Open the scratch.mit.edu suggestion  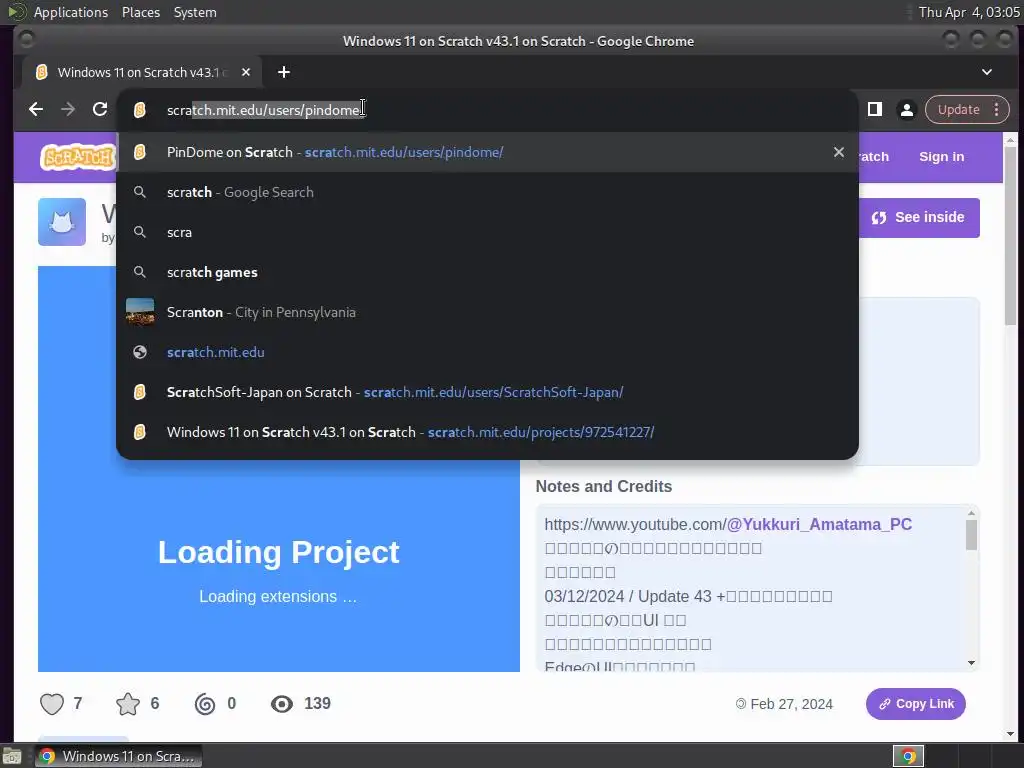(x=487, y=352)
